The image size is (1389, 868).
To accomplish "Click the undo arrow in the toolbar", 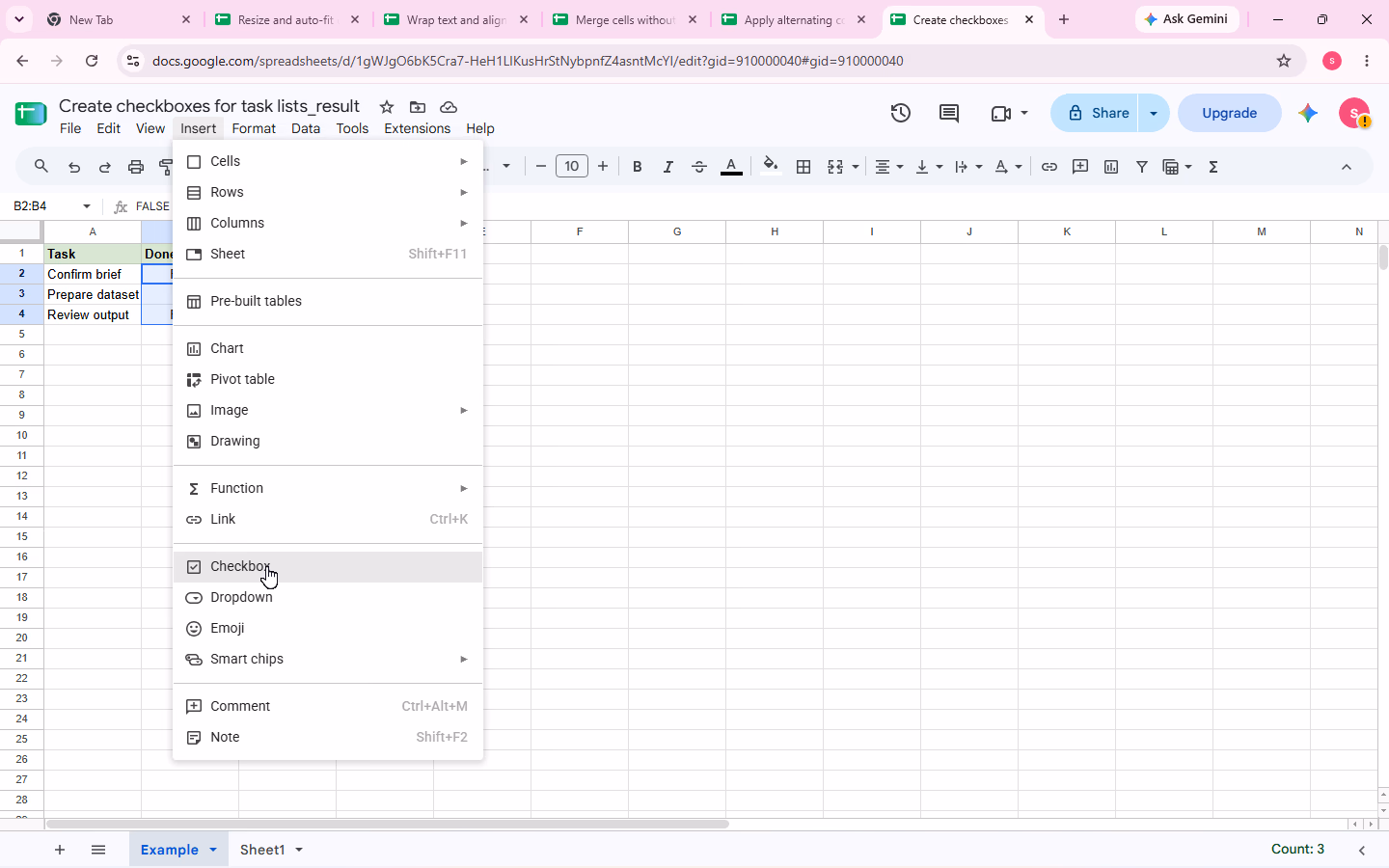I will point(74,167).
